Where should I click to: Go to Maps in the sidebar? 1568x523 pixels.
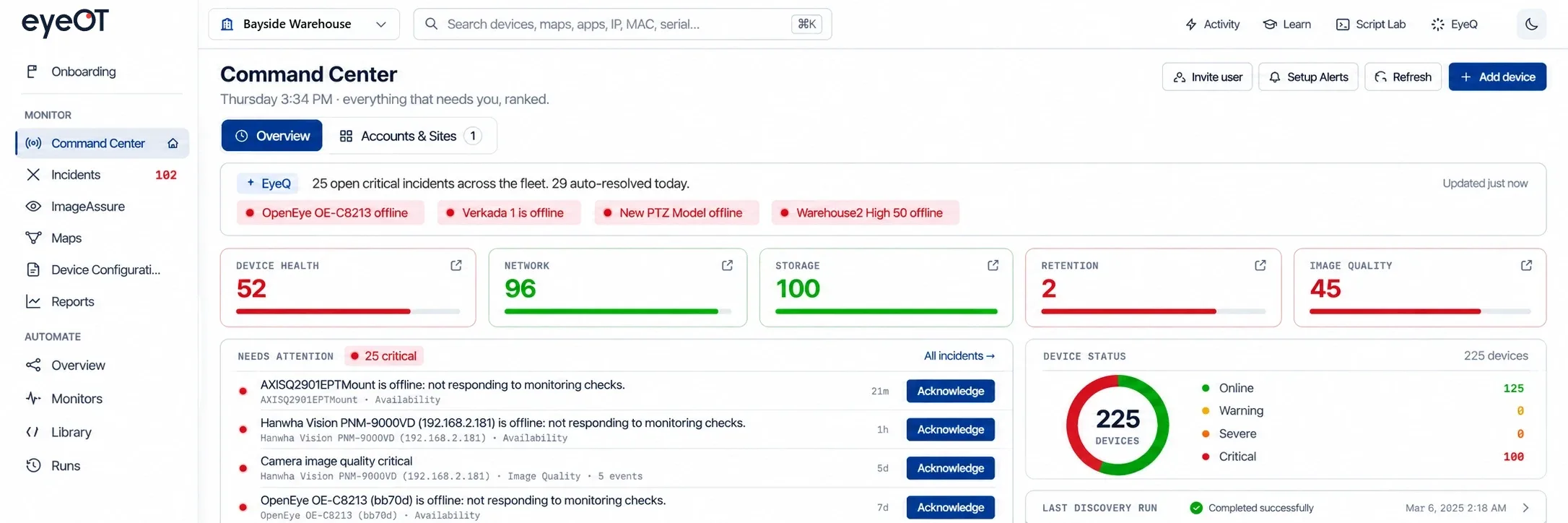coord(102,238)
